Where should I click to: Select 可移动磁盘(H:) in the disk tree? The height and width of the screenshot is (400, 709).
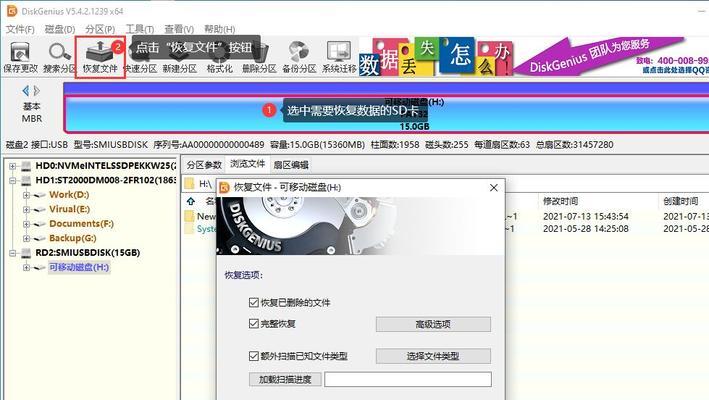[x=79, y=267]
